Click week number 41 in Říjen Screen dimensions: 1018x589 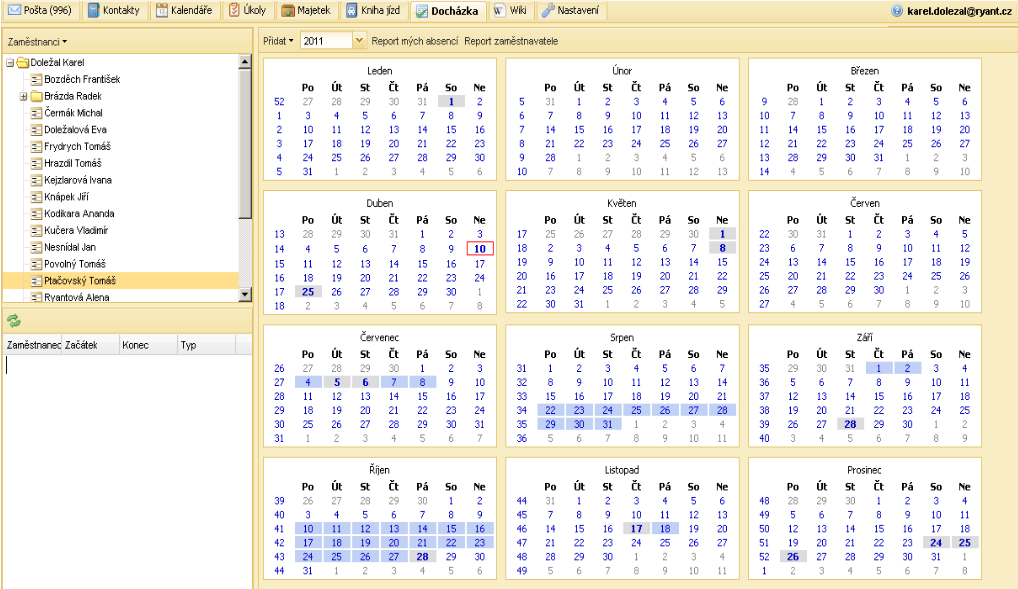click(279, 529)
